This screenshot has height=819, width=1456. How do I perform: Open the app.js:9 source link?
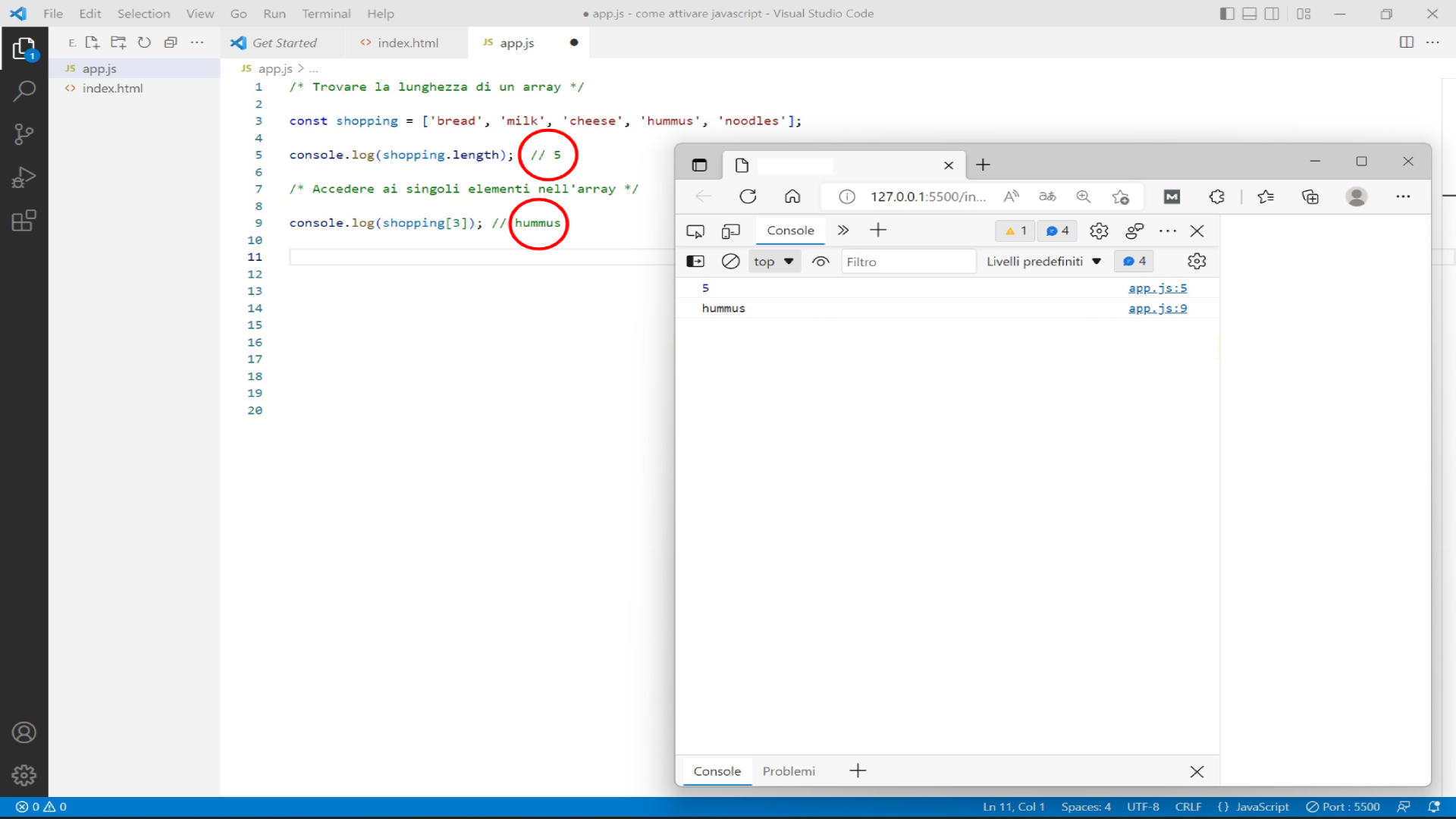[x=1157, y=309]
